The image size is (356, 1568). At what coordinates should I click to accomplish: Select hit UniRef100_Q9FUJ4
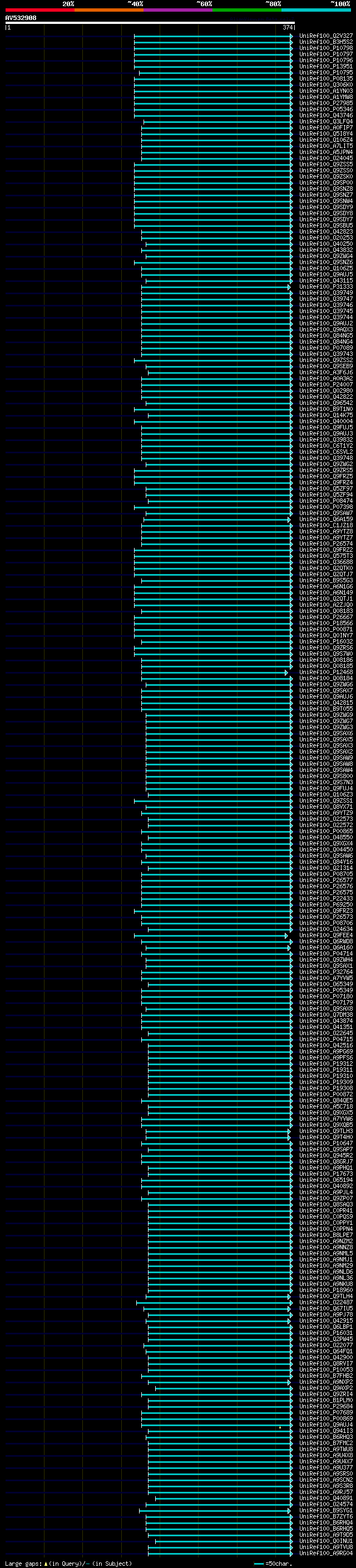(x=325, y=788)
